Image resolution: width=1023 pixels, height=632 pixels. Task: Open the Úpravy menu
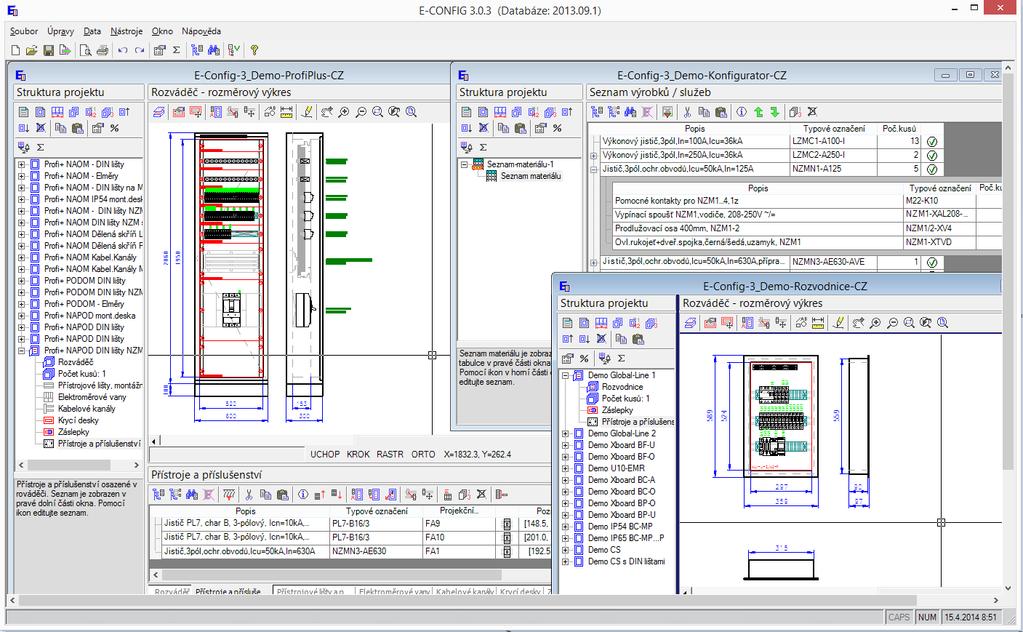click(x=61, y=31)
